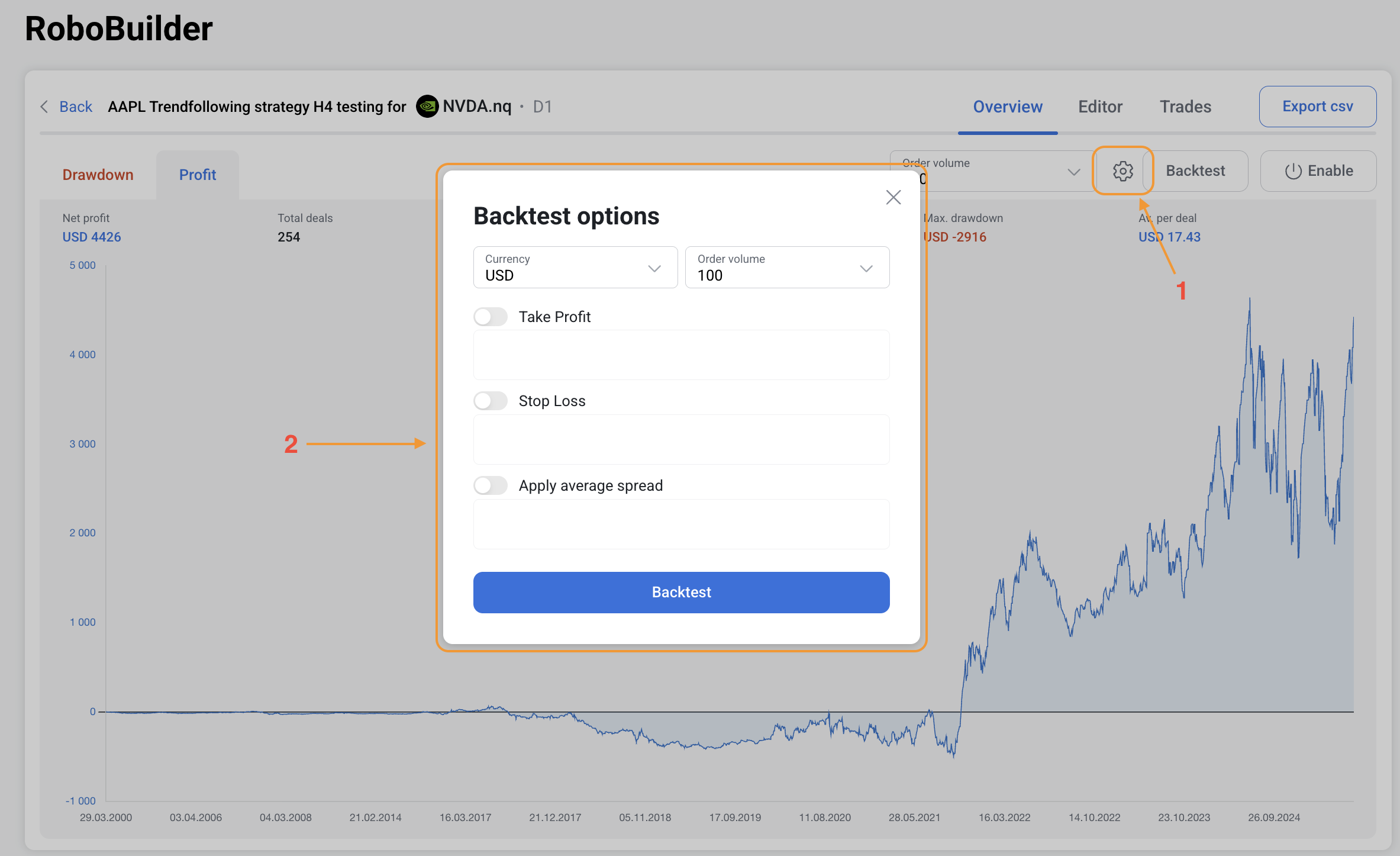Viewport: 1400px width, 856px height.
Task: Select the Drawdown chart tab
Action: pyautogui.click(x=98, y=175)
